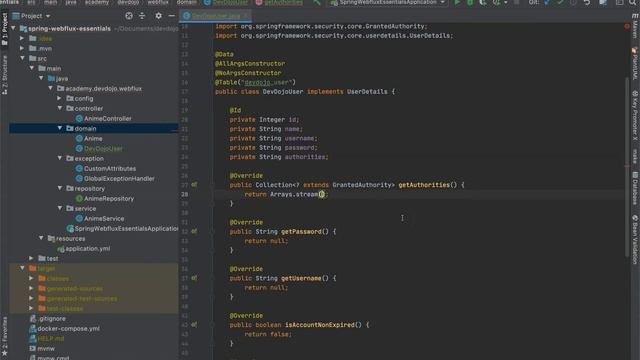Run with coverage icon in the toolbar
The width and height of the screenshot is (640, 360).
click(x=483, y=2)
